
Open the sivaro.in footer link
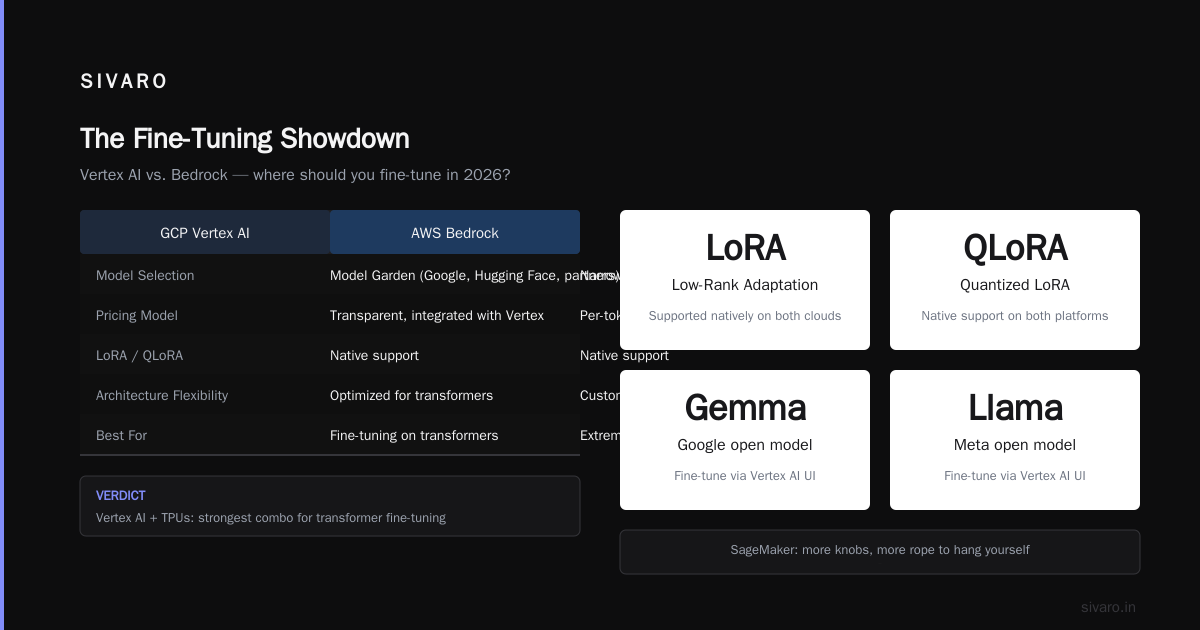click(x=1108, y=607)
